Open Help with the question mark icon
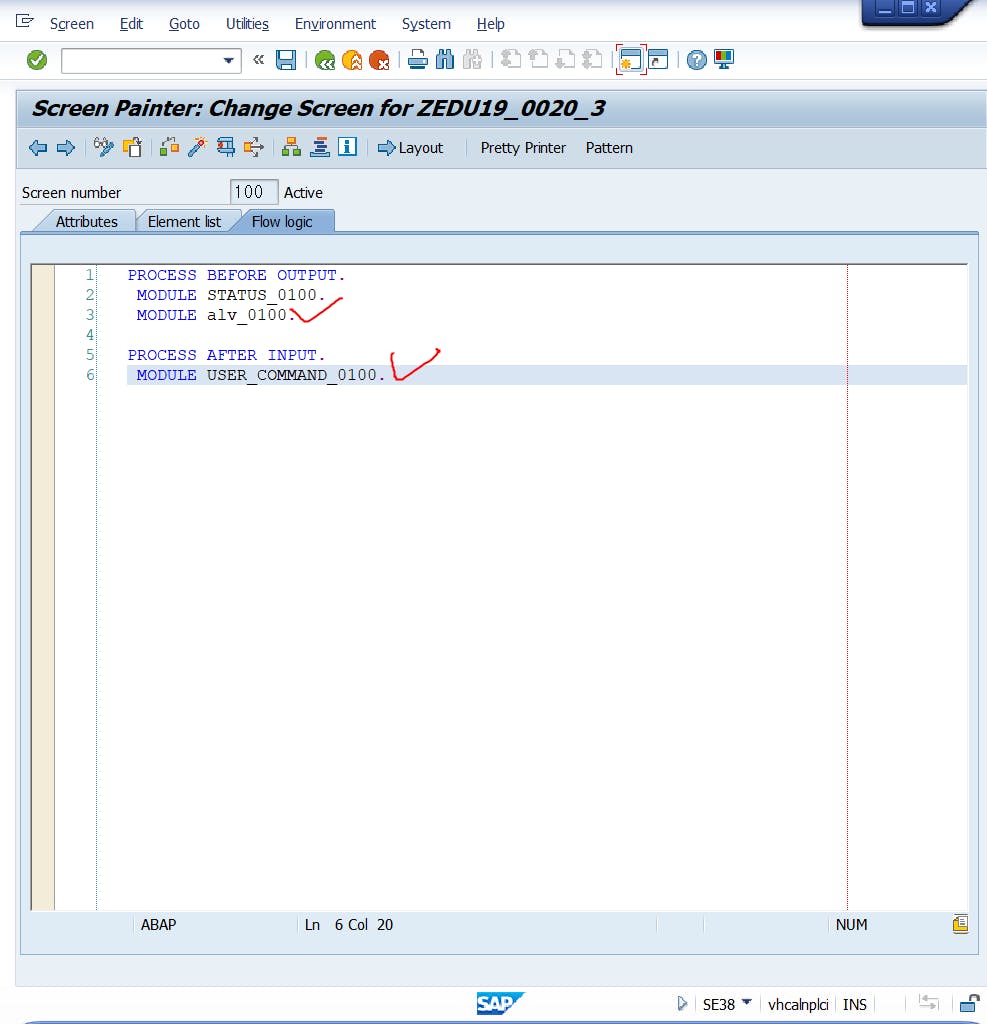The image size is (987, 1024). pos(696,60)
